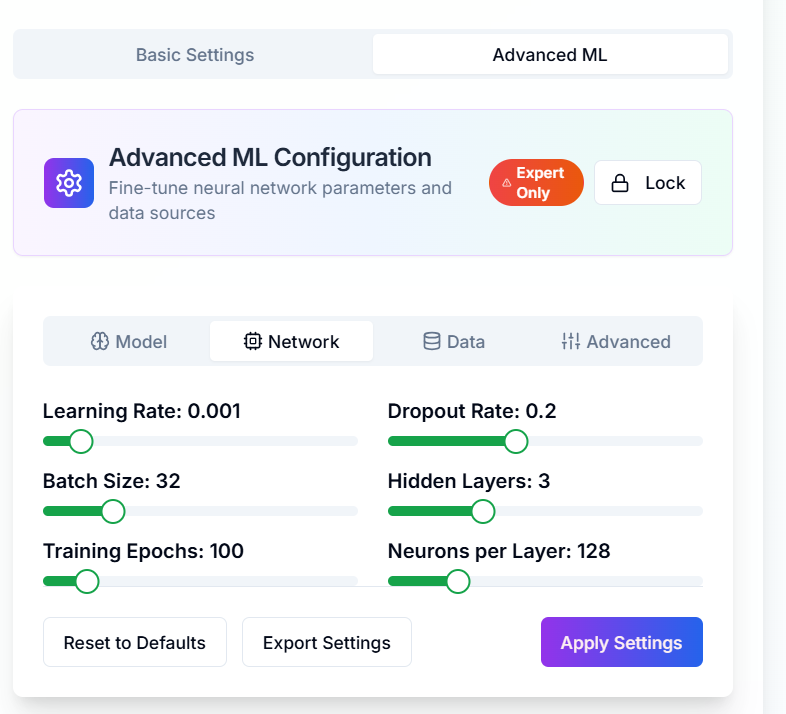Click Reset to Defaults
The height and width of the screenshot is (714, 786).
click(x=135, y=642)
